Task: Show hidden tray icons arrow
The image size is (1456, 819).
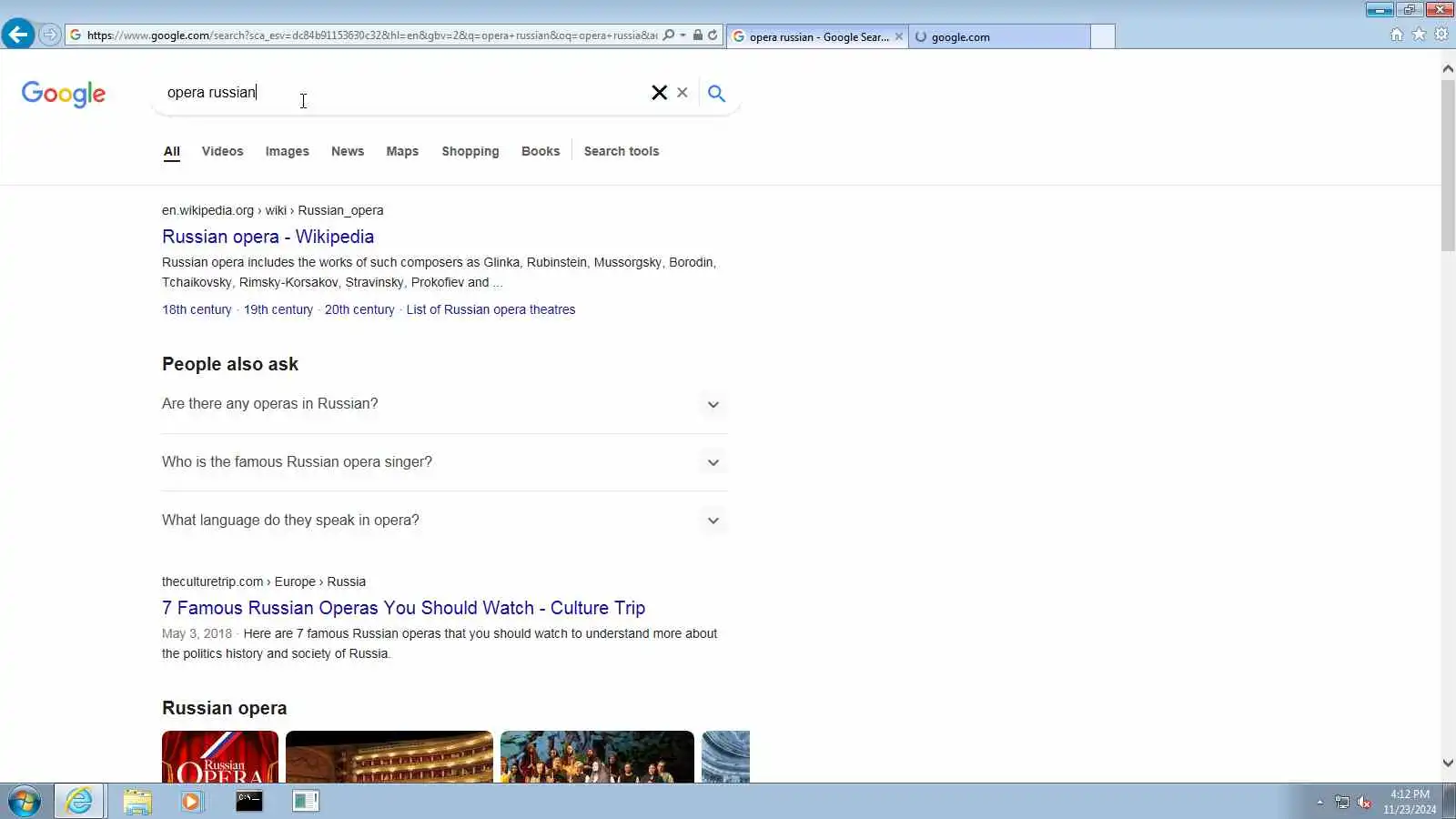Action: point(1319,803)
